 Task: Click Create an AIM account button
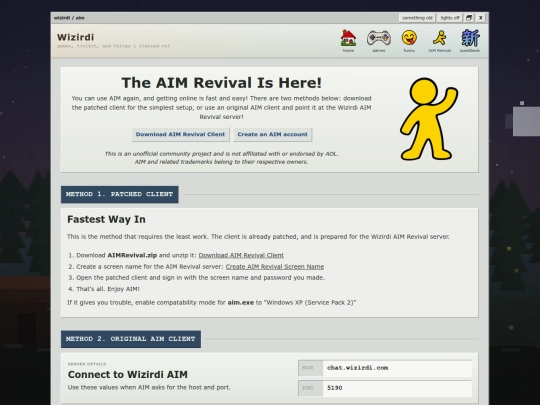tap(272, 134)
